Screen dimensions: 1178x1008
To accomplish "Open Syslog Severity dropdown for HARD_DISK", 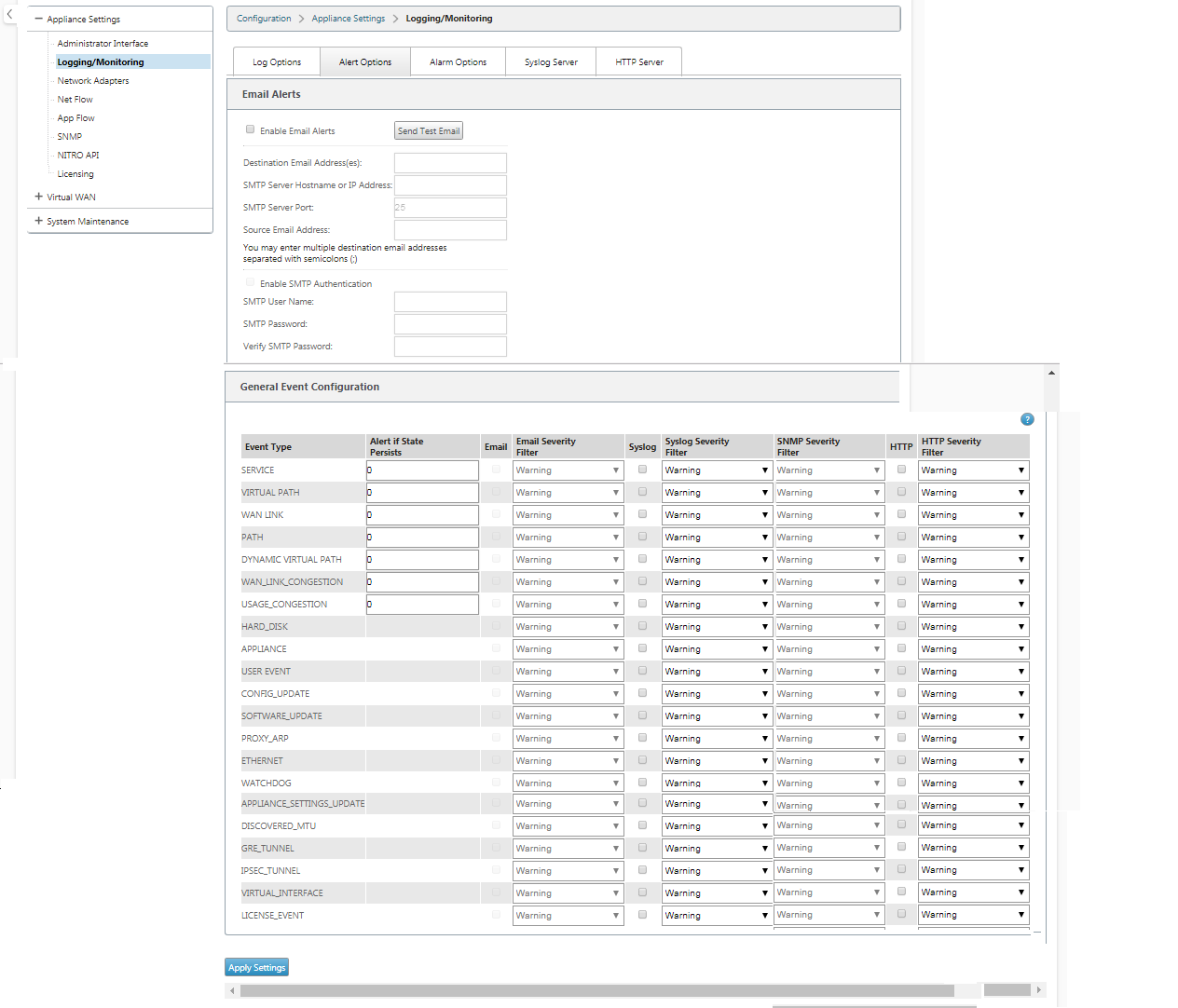I will click(x=717, y=627).
